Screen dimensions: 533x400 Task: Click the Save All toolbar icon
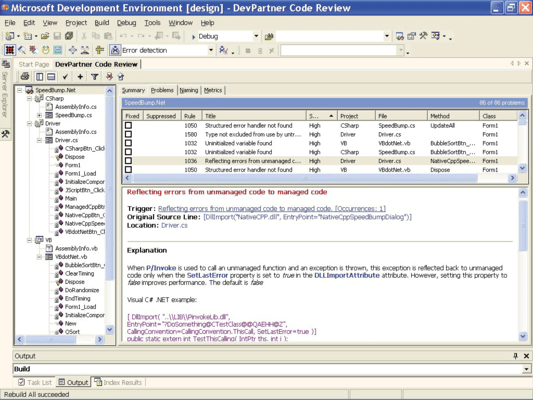(x=69, y=36)
